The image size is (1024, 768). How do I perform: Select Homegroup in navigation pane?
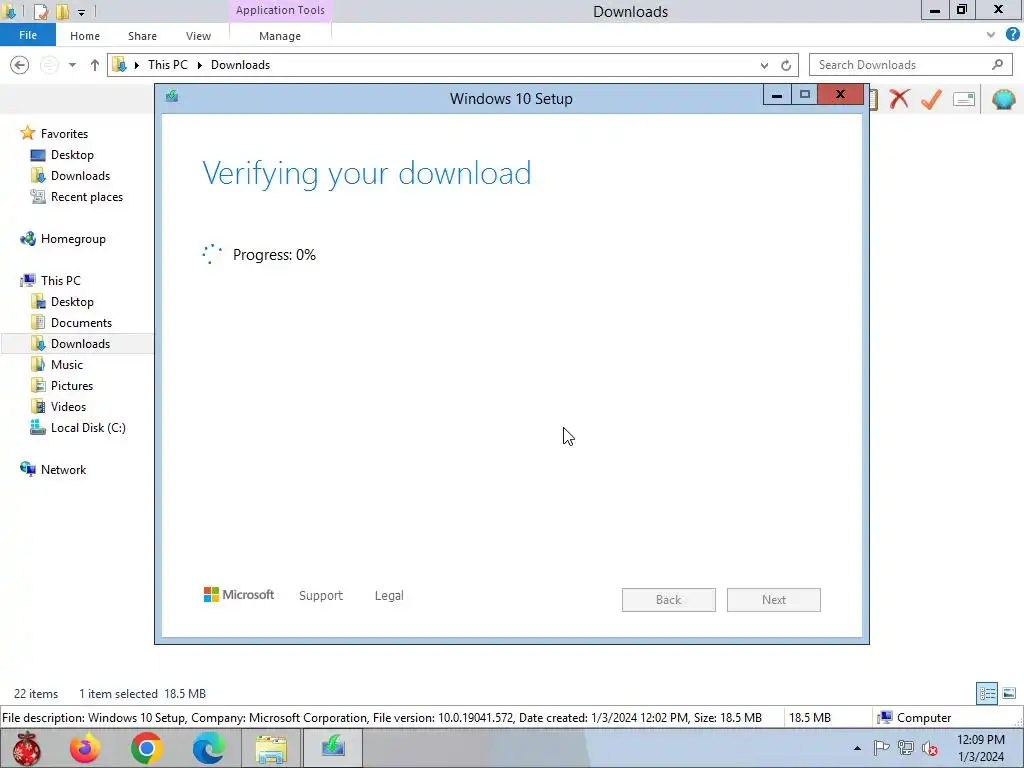pos(73,239)
